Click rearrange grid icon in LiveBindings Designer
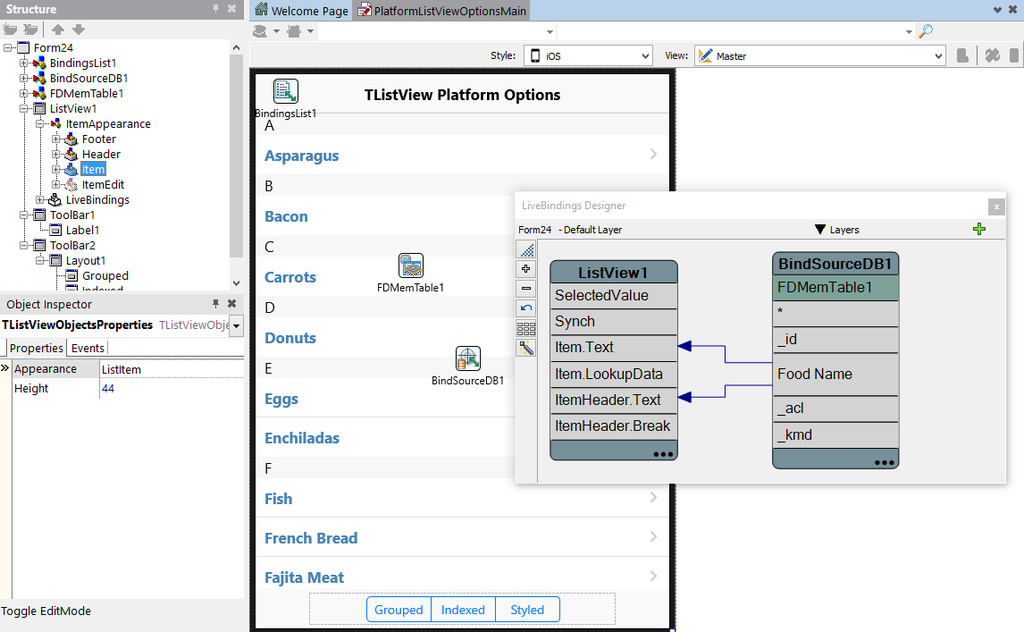Viewport: 1024px width, 632px height. click(x=526, y=328)
